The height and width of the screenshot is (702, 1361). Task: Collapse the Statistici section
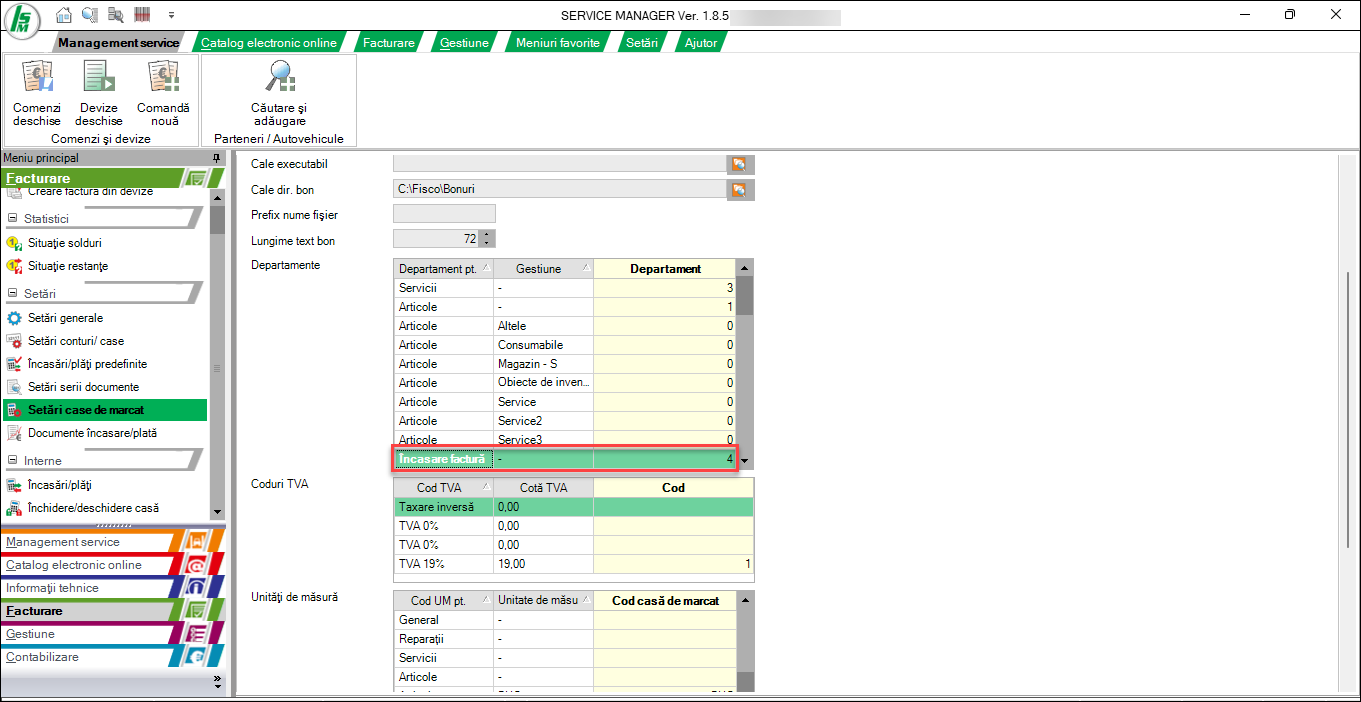pyautogui.click(x=13, y=219)
